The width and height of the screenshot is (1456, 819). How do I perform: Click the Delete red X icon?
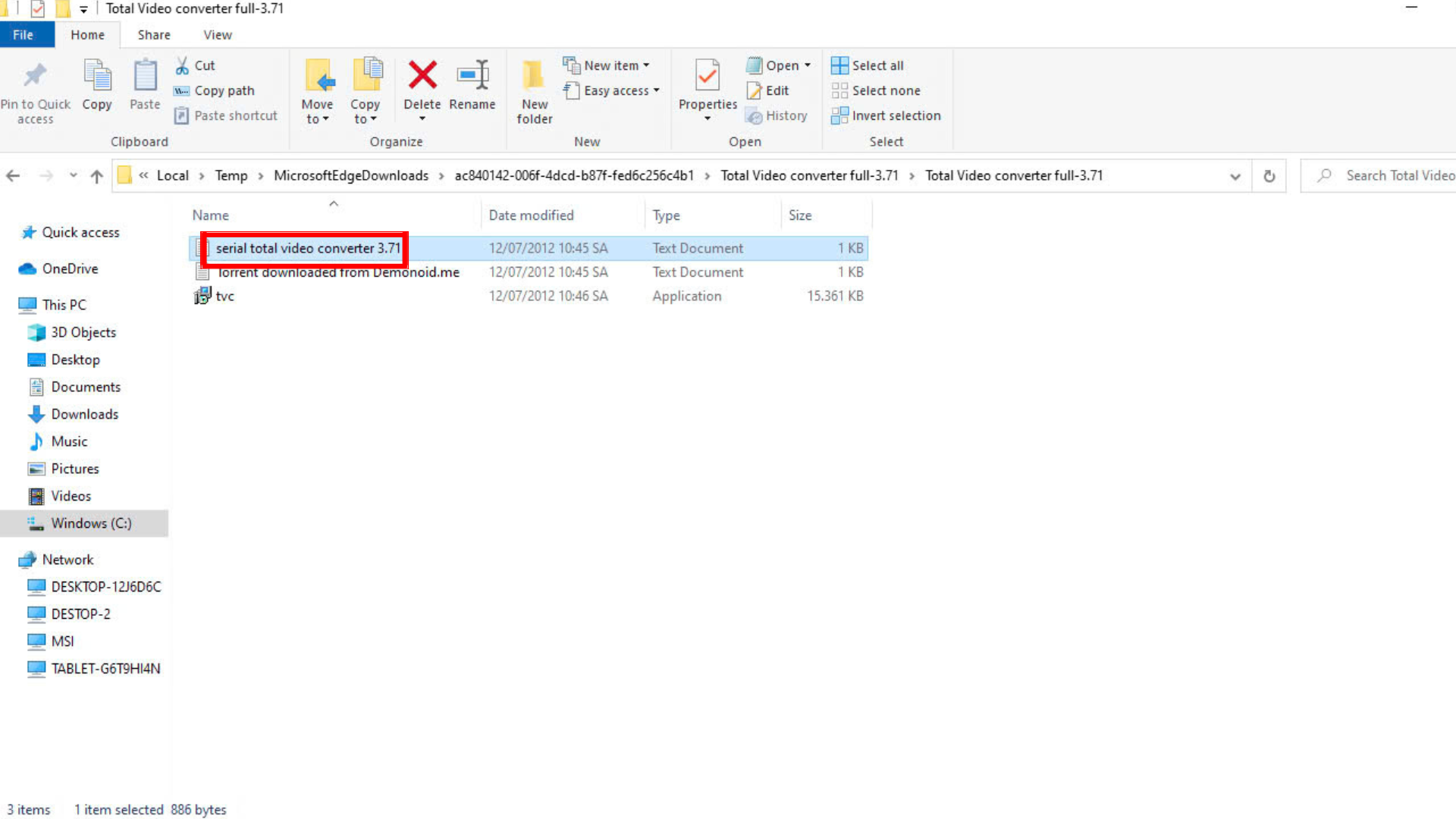click(x=422, y=76)
